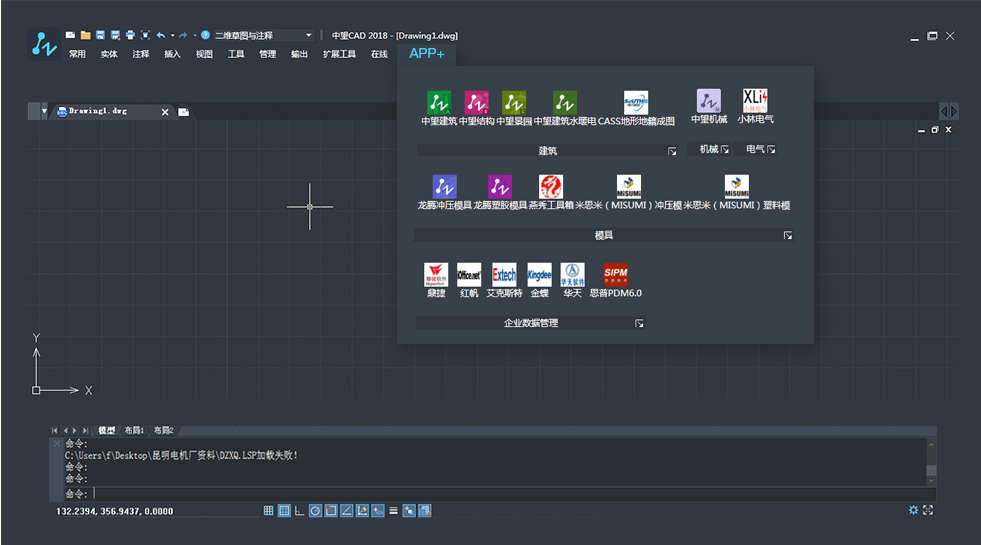Toggle full screen icon in status bar
Screen dimensions: 981x545
click(928, 510)
